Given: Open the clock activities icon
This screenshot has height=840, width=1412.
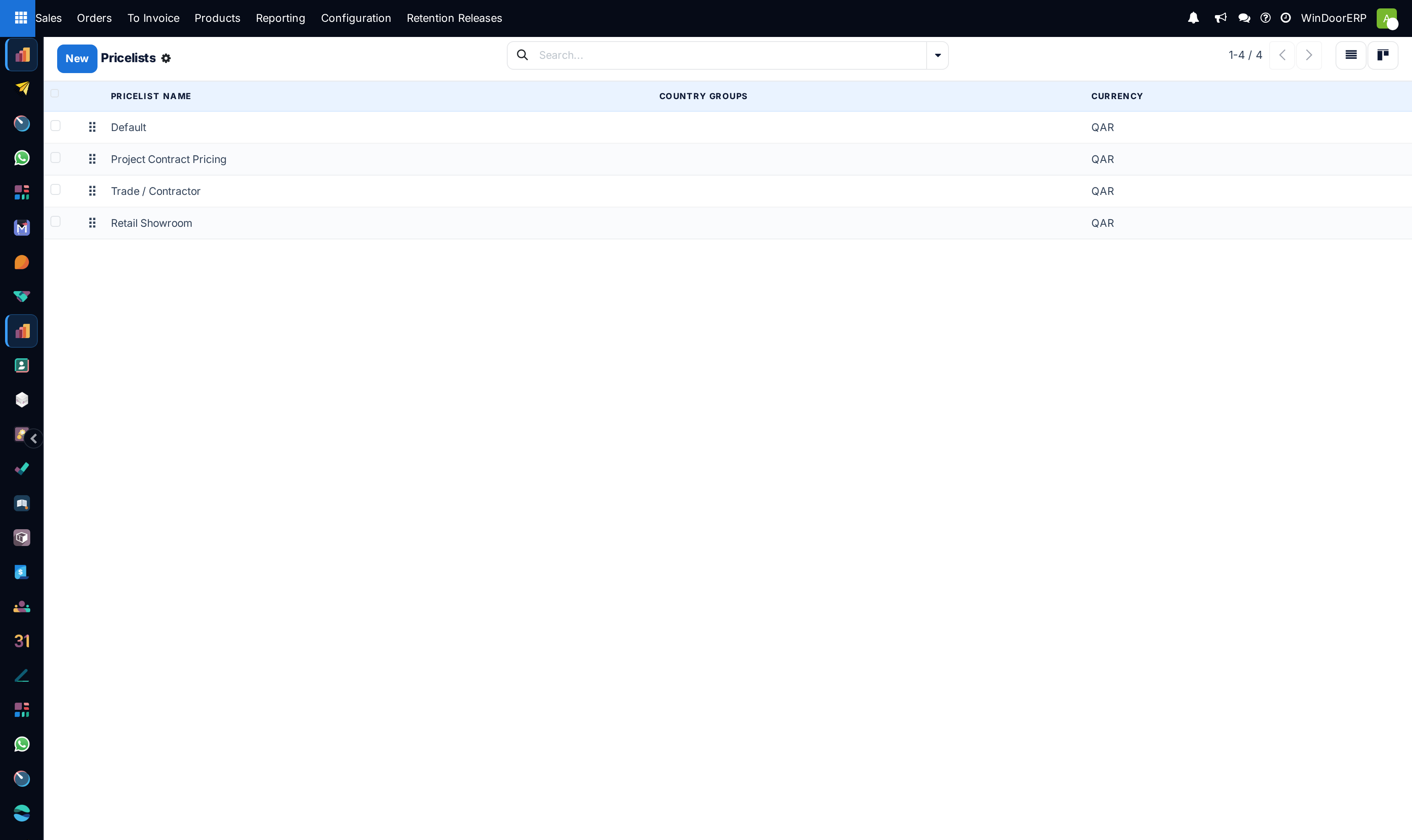Looking at the screenshot, I should click(1286, 18).
